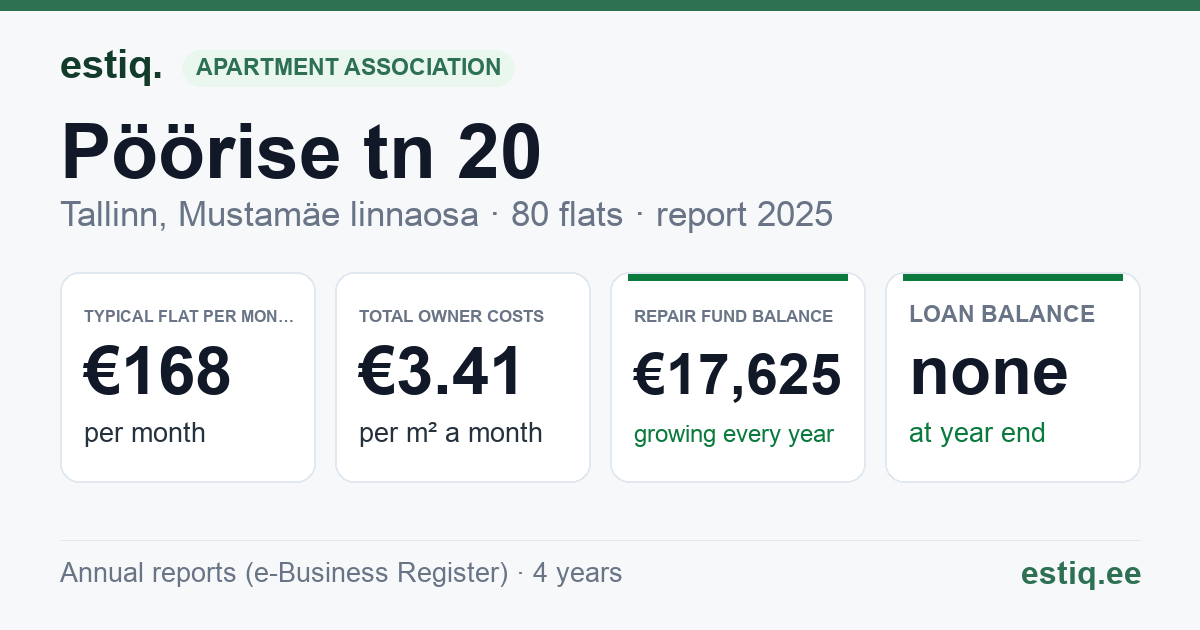Click the LOAN BALANCE label
The width and height of the screenshot is (1200, 630).
(x=1002, y=314)
